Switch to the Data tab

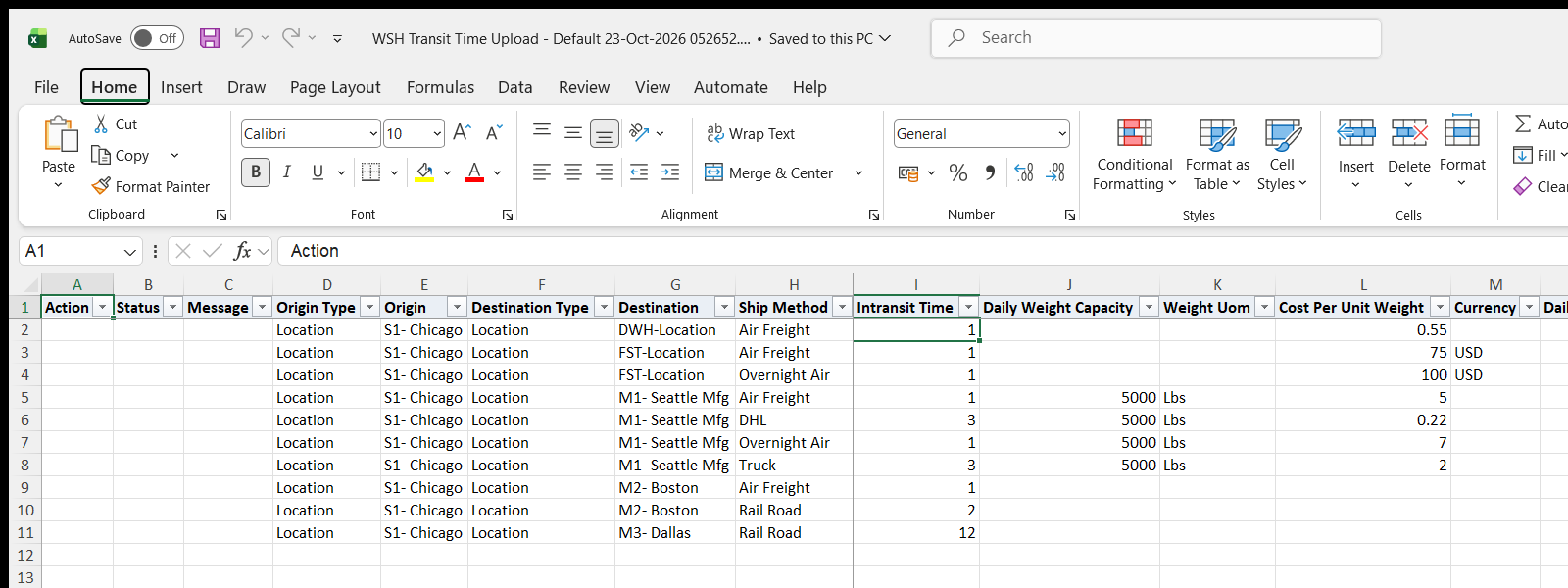click(514, 87)
